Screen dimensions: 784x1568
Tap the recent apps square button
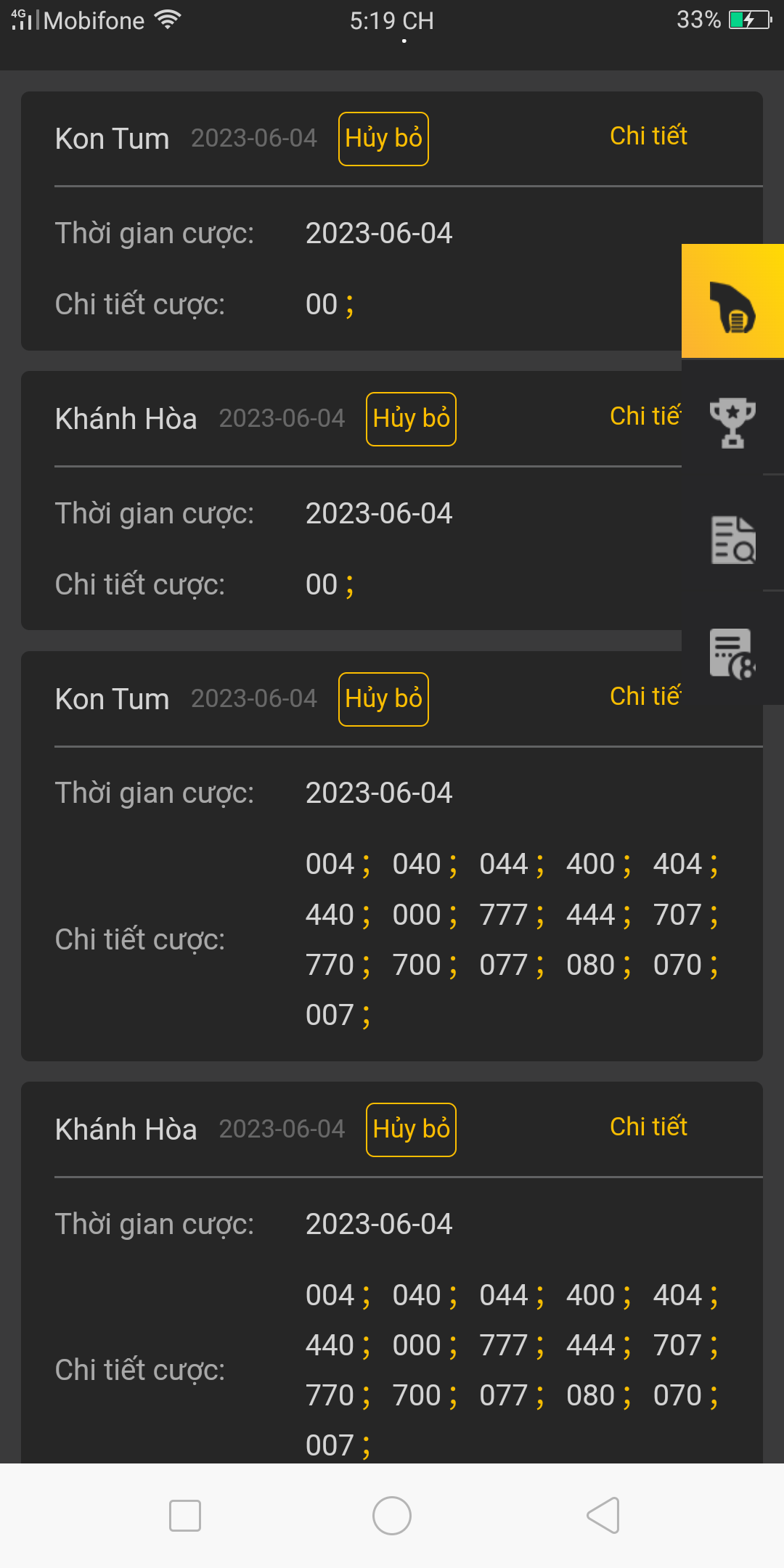pyautogui.click(x=185, y=1516)
